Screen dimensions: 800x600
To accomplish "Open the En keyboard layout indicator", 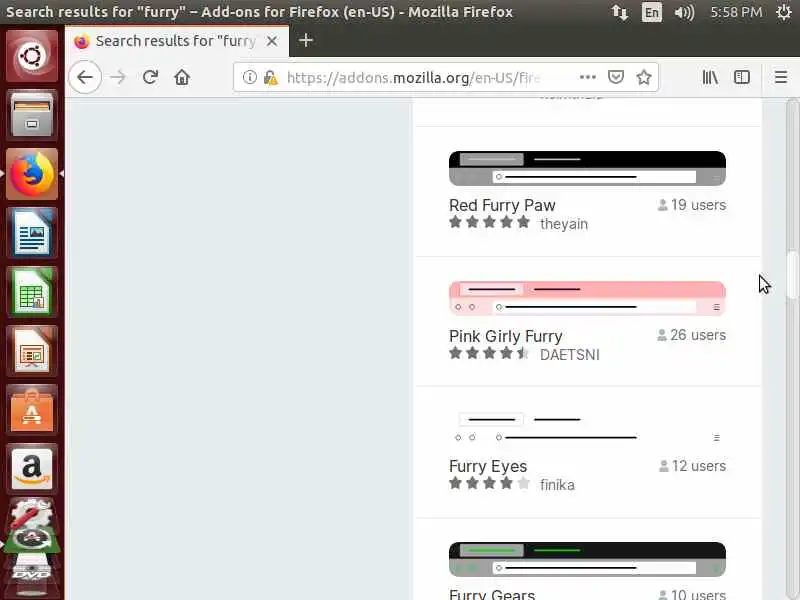I will pos(652,12).
